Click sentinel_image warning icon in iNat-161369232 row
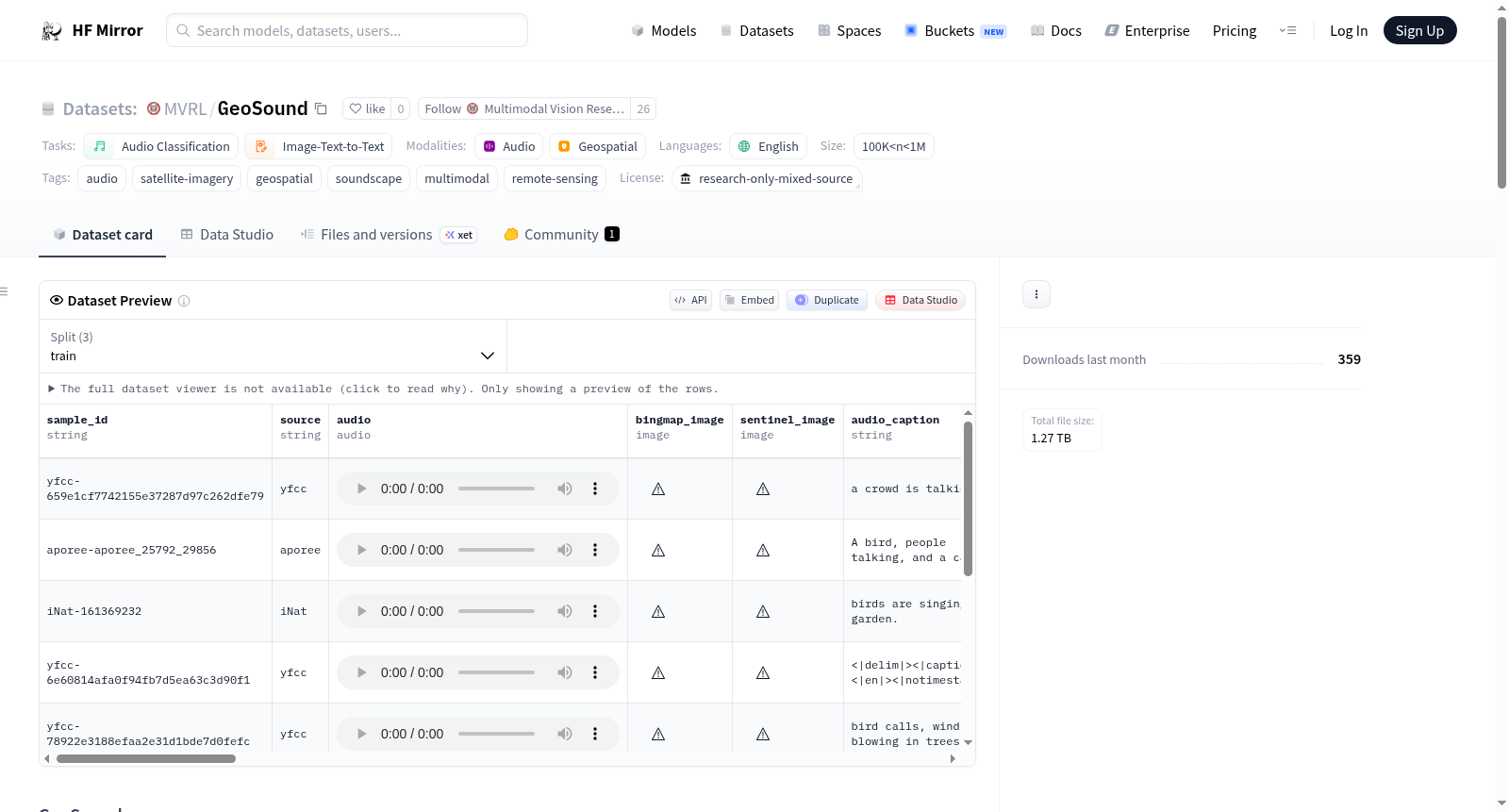The image size is (1509, 812). (763, 612)
